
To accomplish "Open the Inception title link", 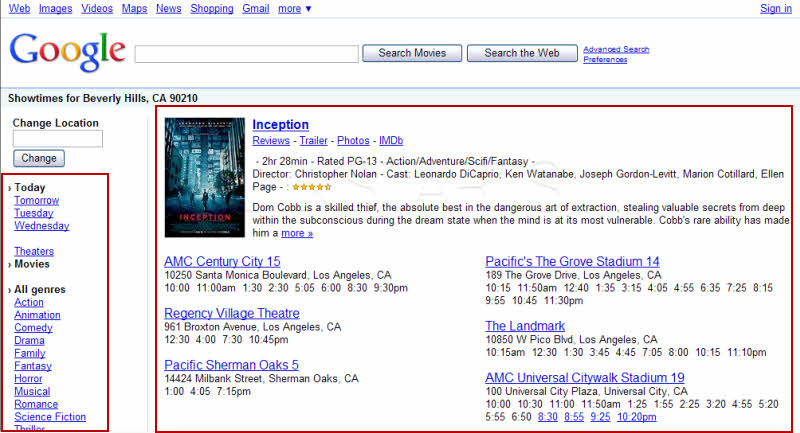I will [x=281, y=124].
